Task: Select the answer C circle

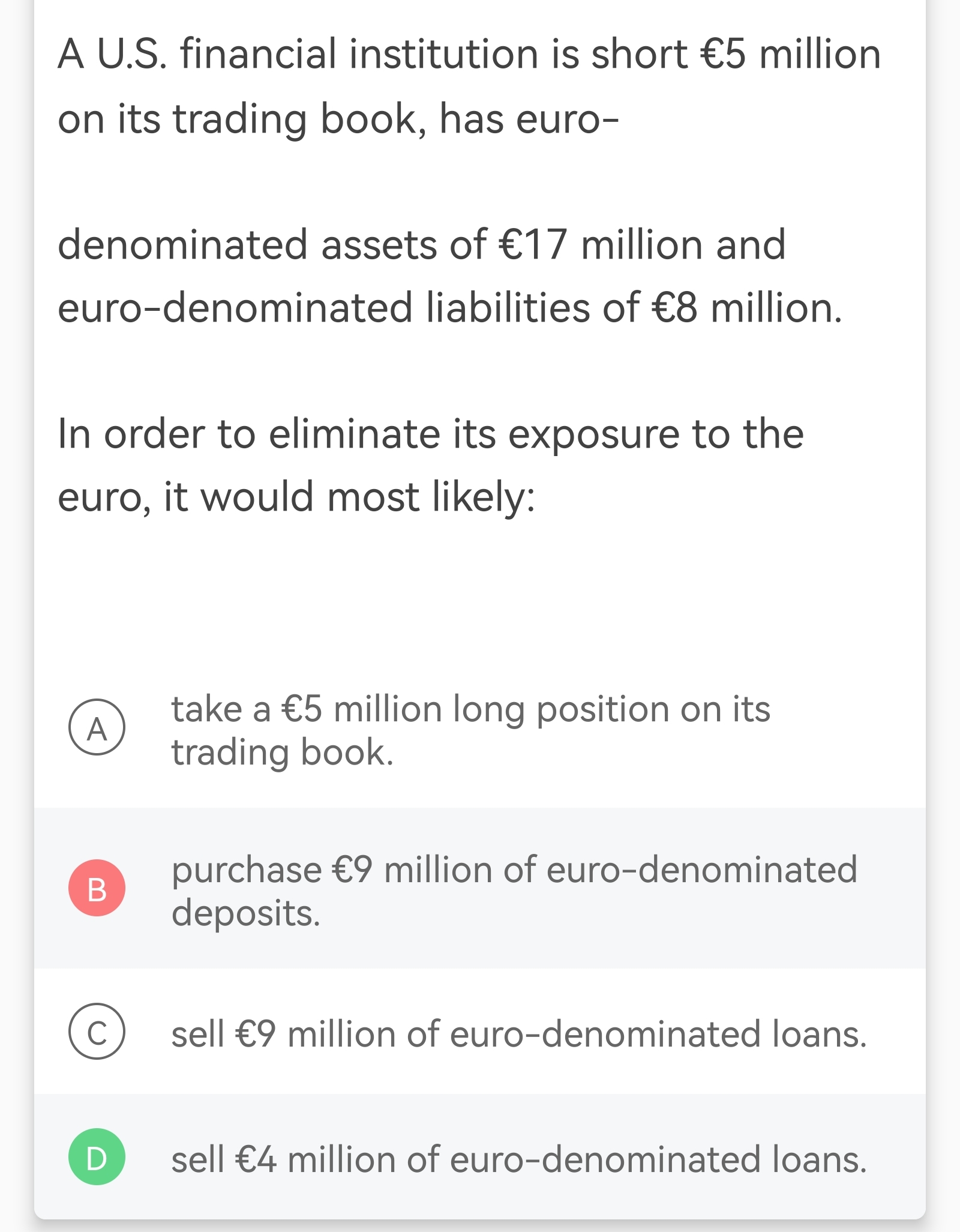Action: coord(97,1032)
